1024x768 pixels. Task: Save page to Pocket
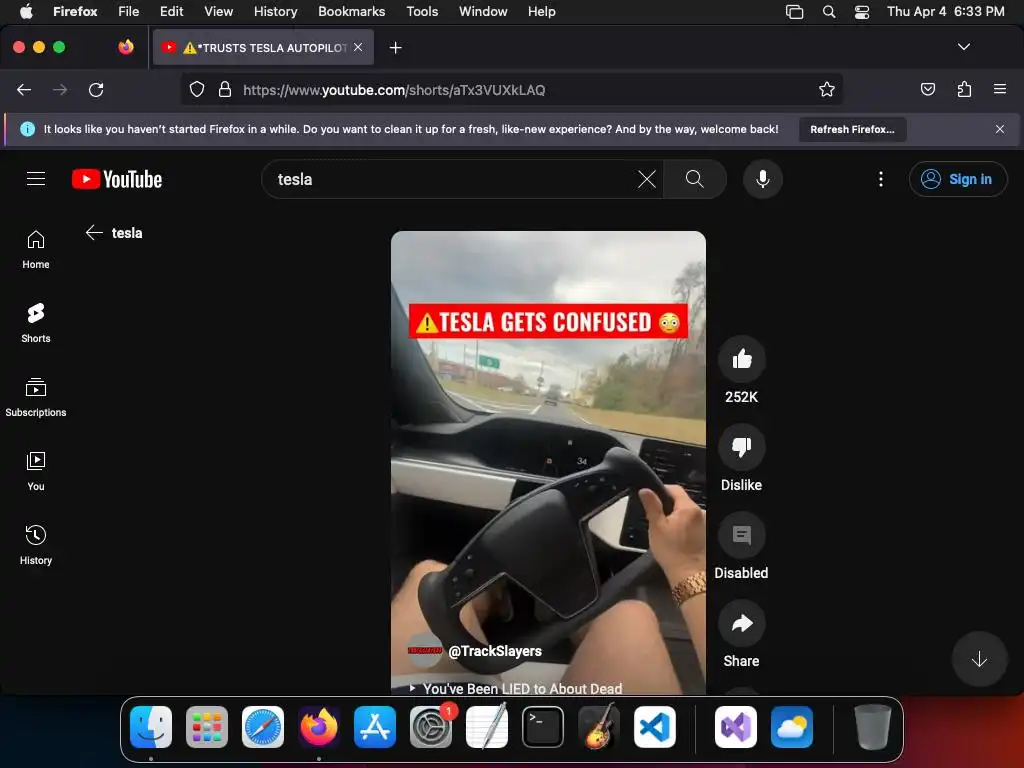(927, 89)
